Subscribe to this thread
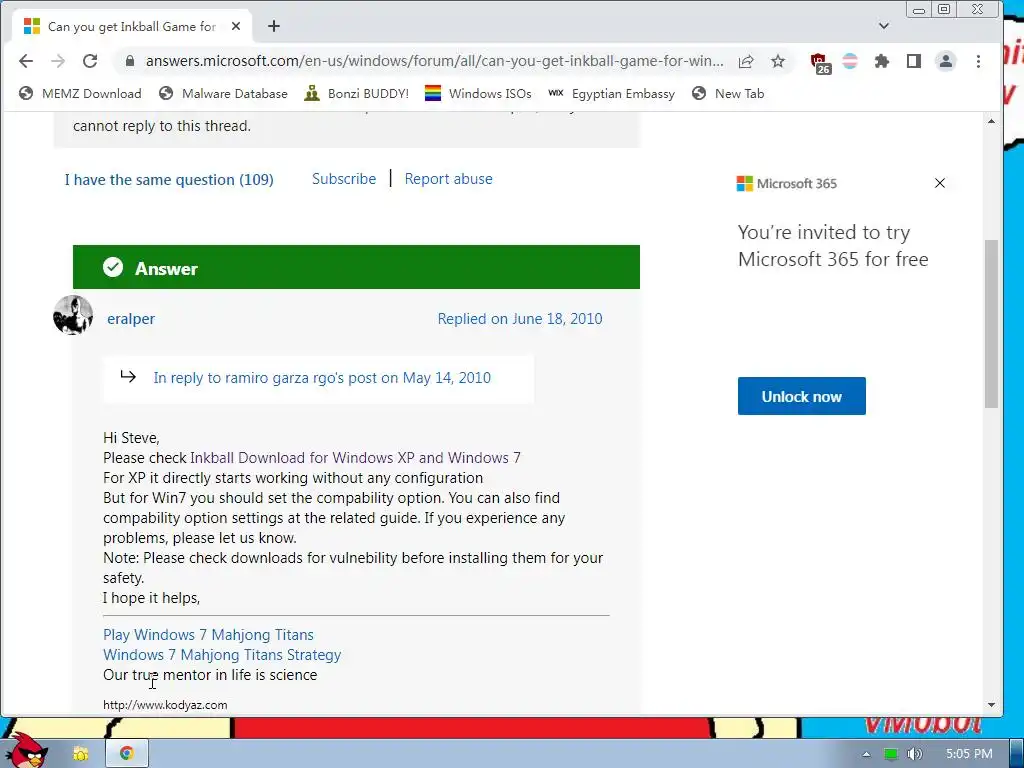Screen dimensions: 1024x768 pyautogui.click(x=344, y=179)
